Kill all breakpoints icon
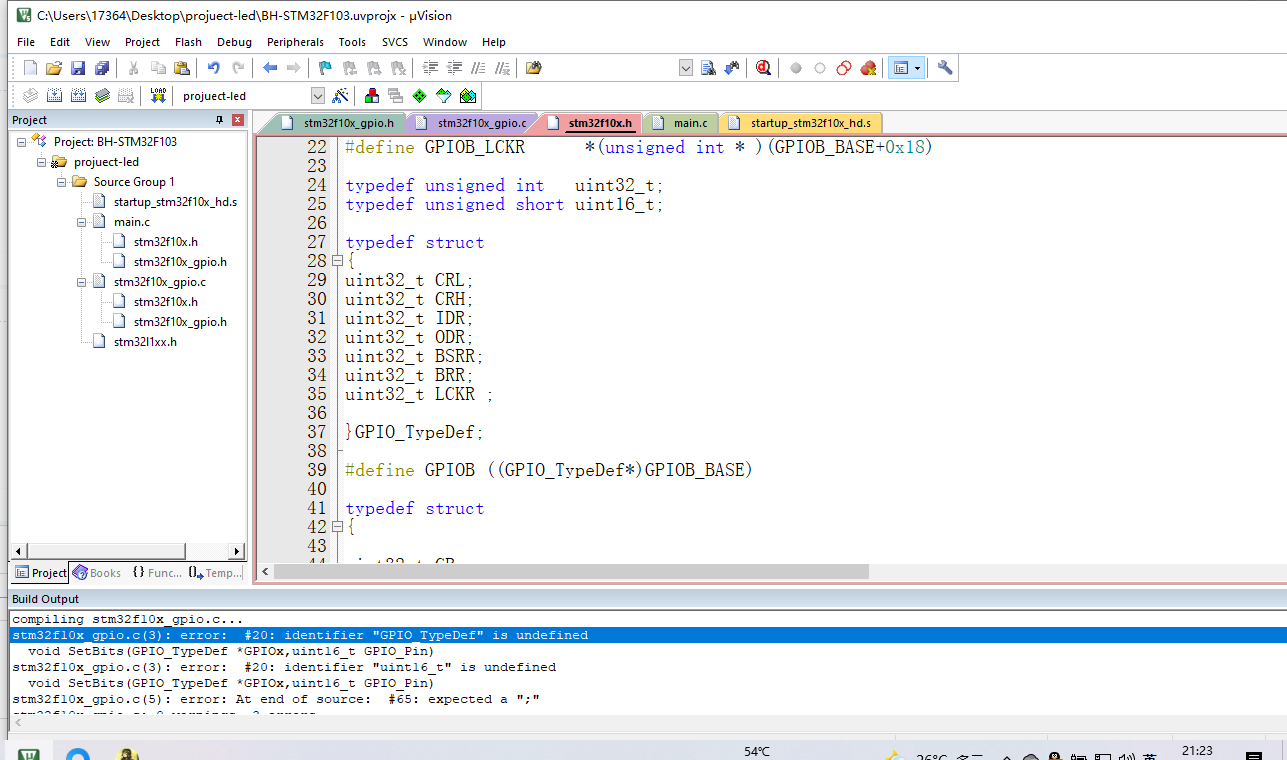The image size is (1287, 760). [868, 68]
